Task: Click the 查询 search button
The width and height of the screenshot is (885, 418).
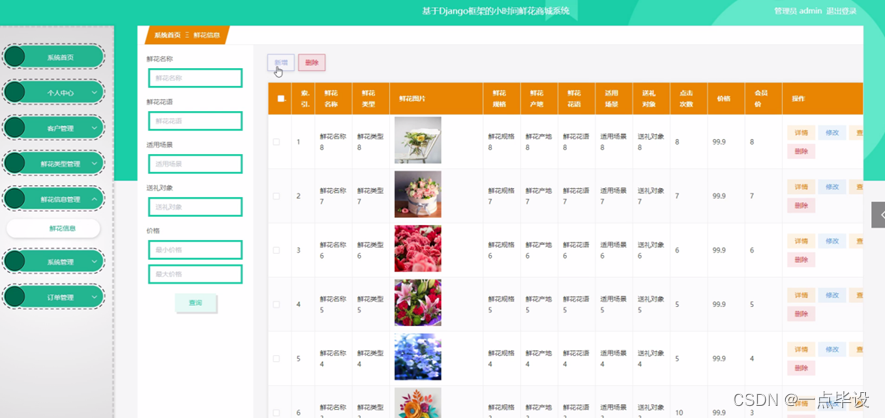Action: (x=195, y=303)
